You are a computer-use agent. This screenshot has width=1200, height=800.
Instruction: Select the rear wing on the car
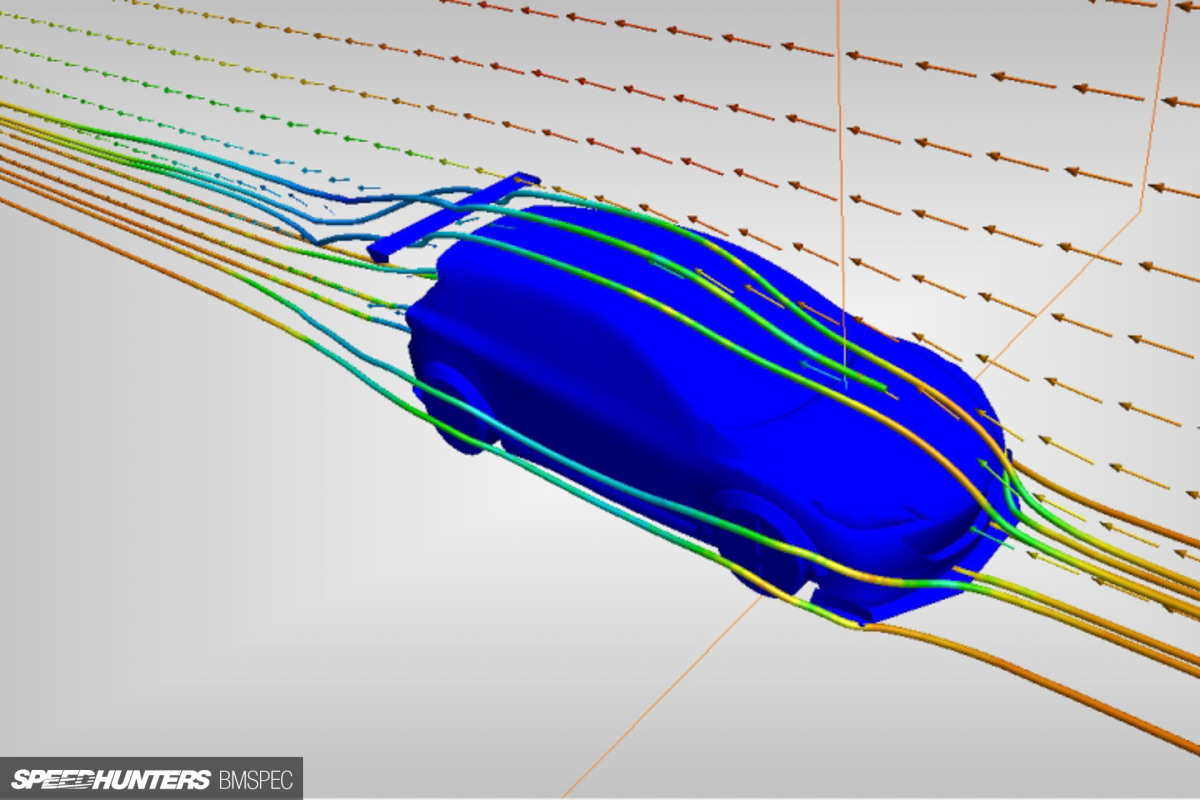455,218
